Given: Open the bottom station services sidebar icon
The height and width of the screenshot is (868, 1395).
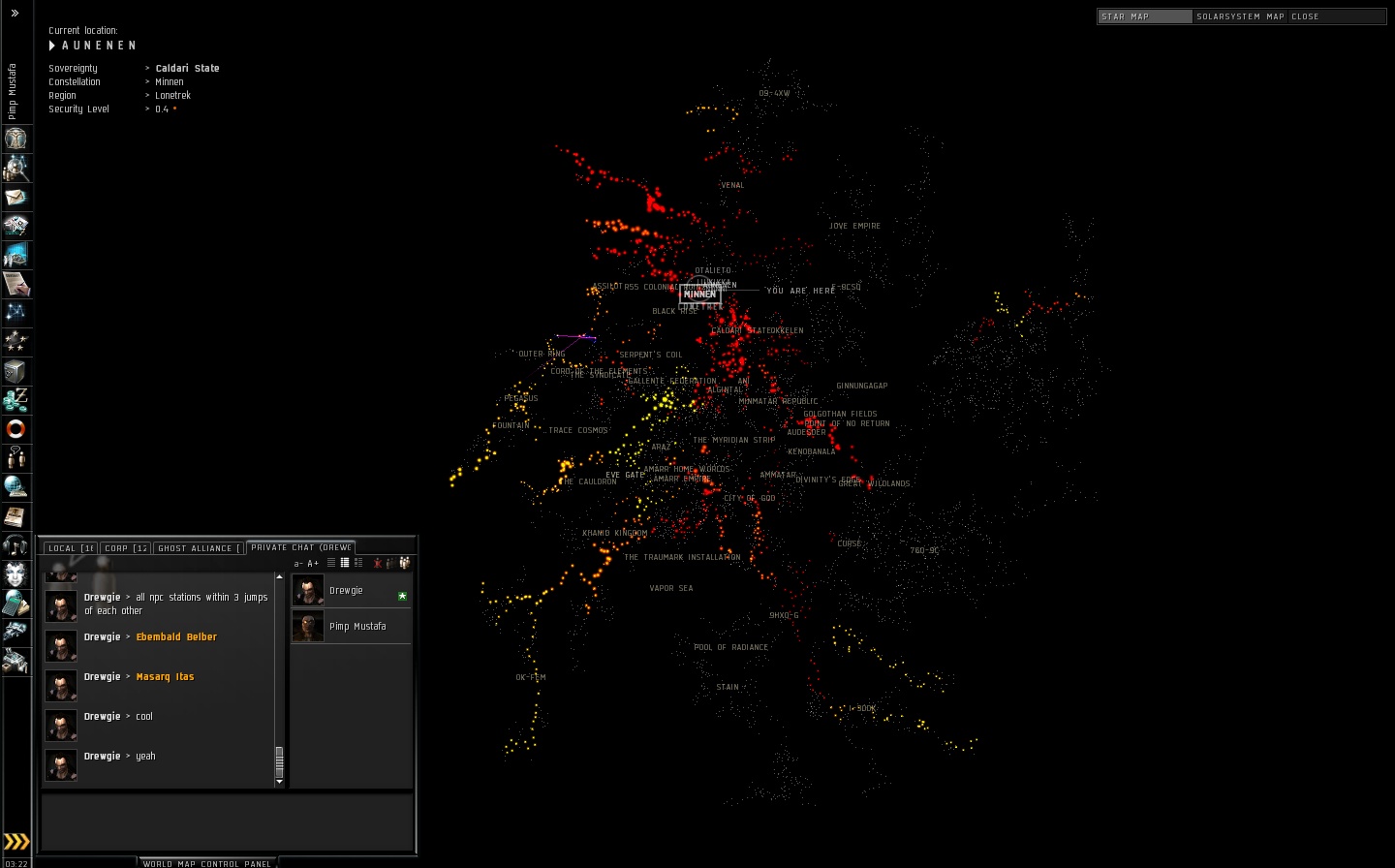Looking at the screenshot, I should tap(15, 661).
